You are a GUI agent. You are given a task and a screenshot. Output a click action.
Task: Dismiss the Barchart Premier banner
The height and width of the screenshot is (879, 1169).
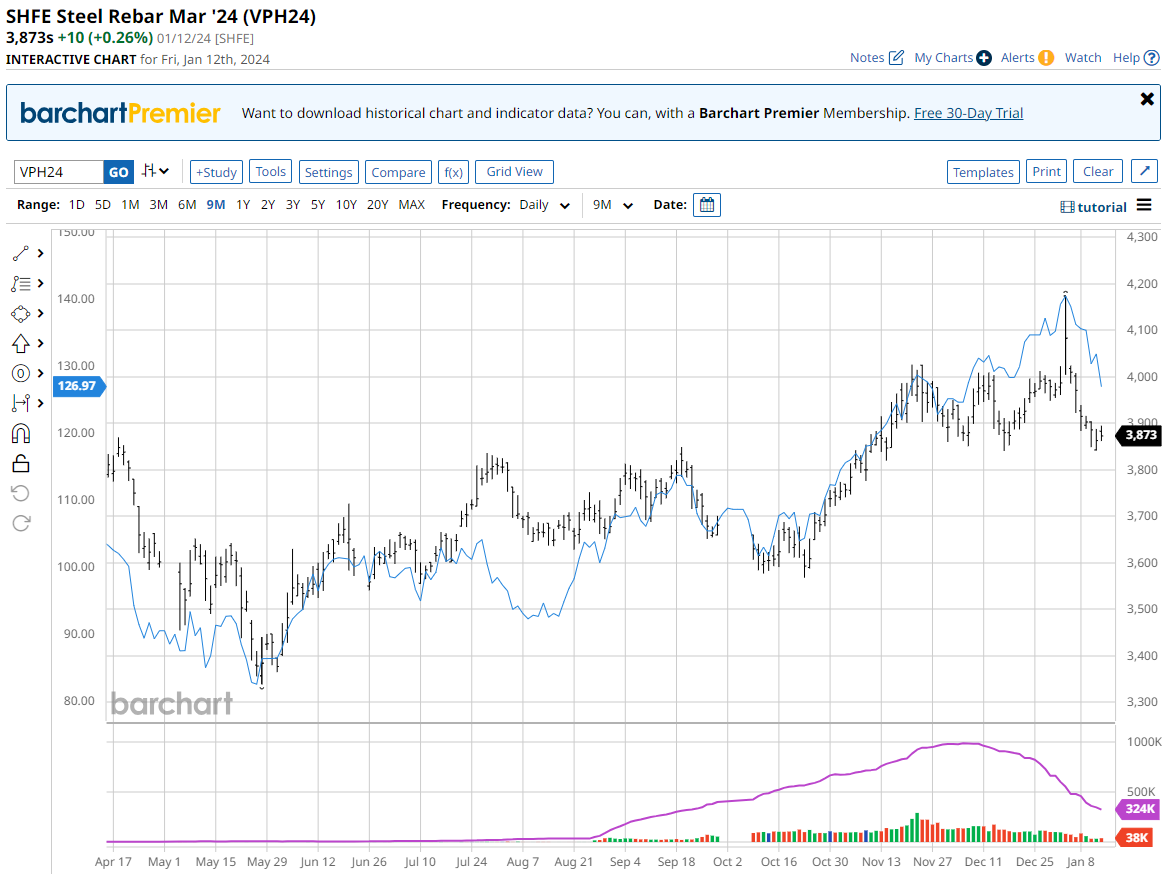point(1147,99)
